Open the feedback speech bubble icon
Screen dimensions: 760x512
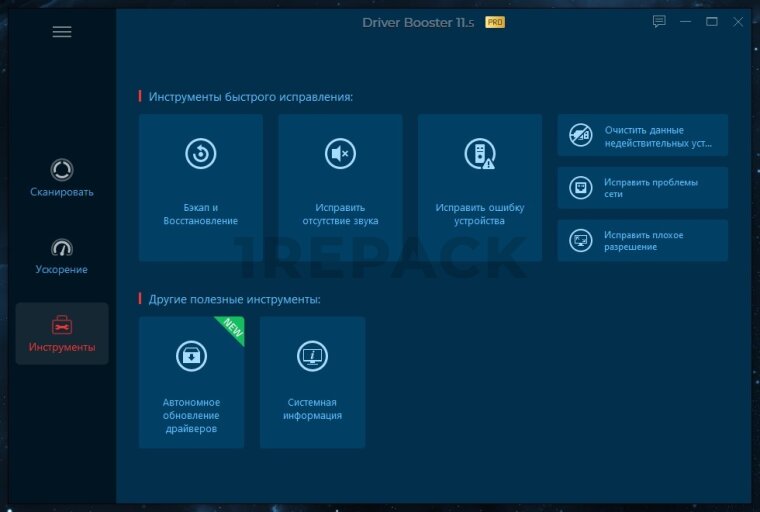(x=659, y=22)
